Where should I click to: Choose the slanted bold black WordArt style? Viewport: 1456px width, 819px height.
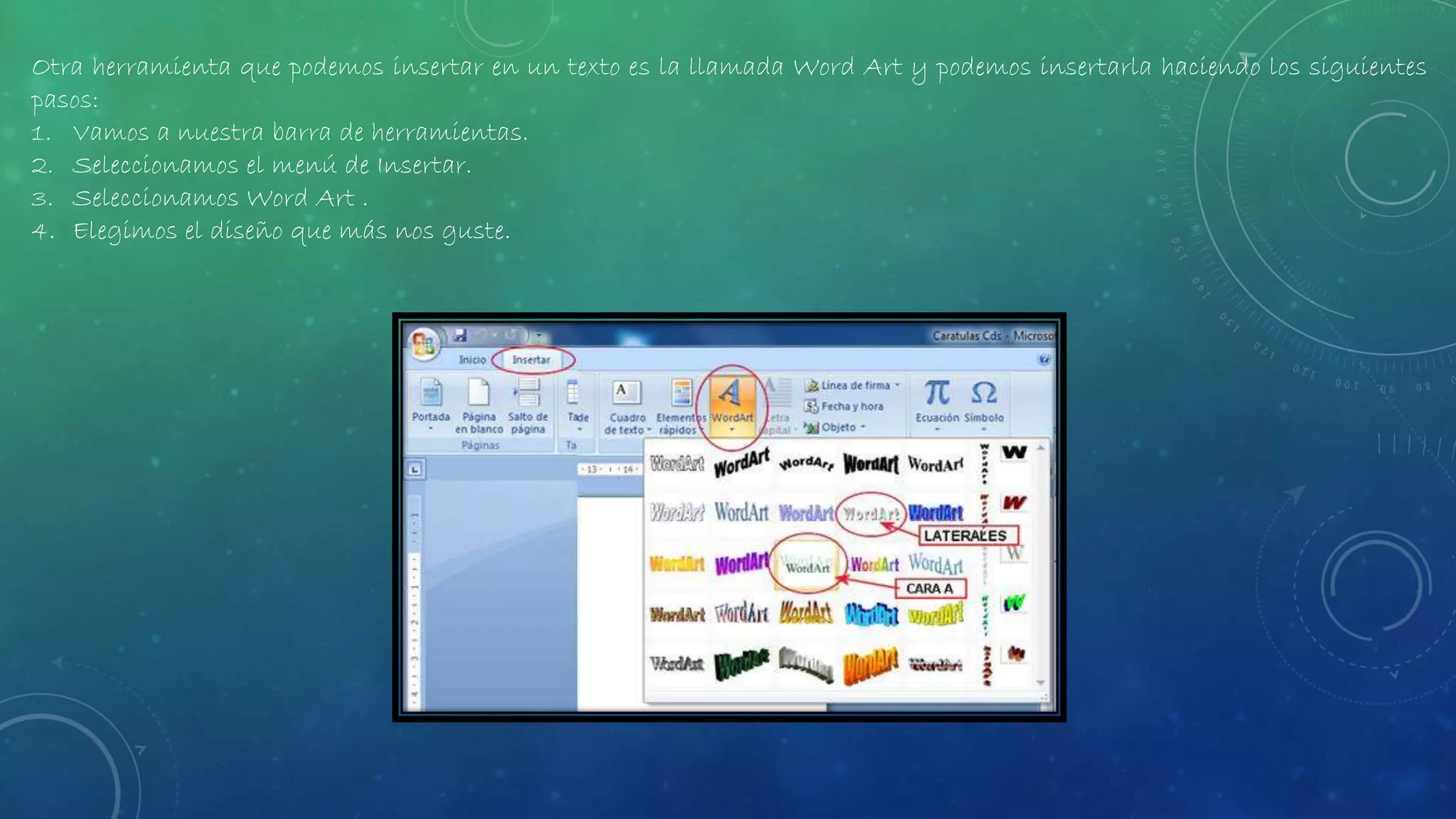[x=742, y=463]
